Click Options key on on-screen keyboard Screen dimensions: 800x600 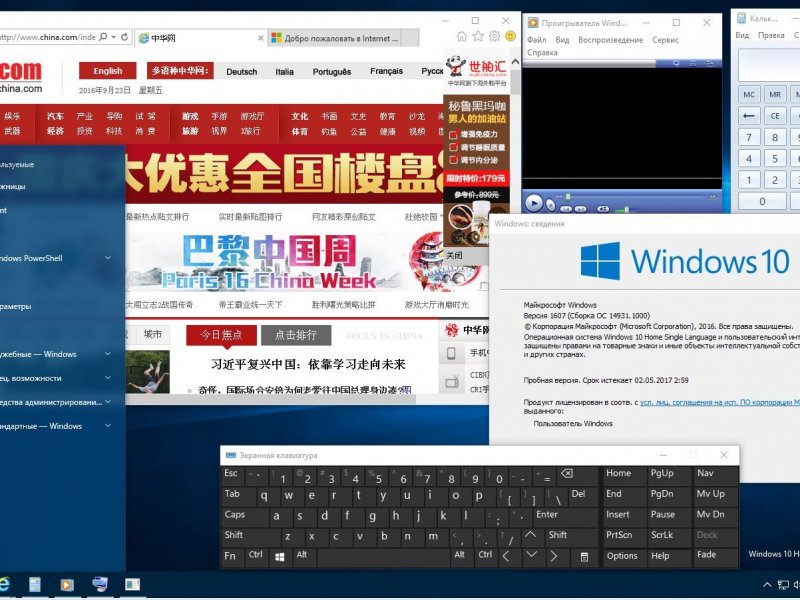621,556
